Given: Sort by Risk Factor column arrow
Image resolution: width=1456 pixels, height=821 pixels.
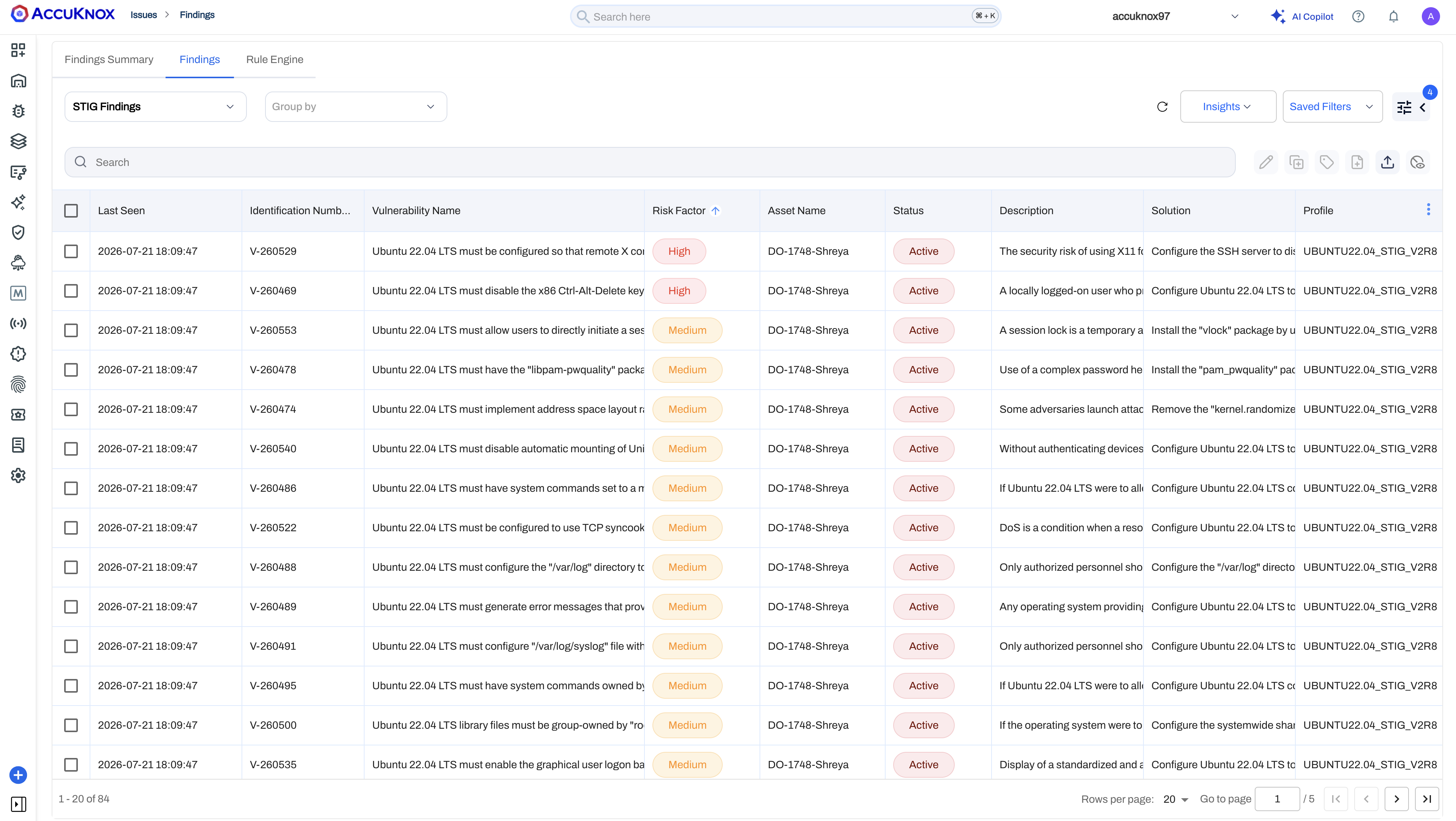Looking at the screenshot, I should pos(715,211).
